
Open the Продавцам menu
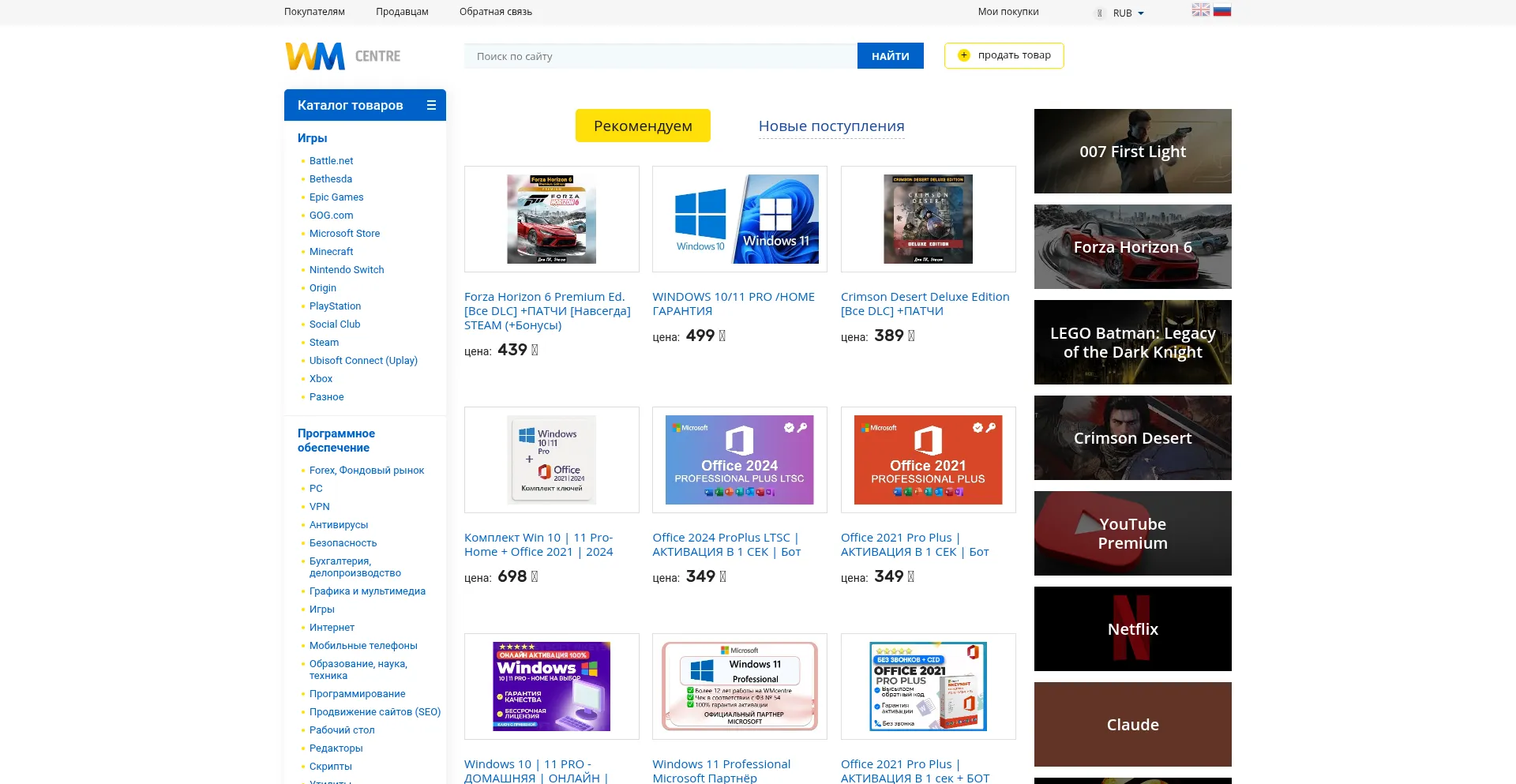click(402, 12)
